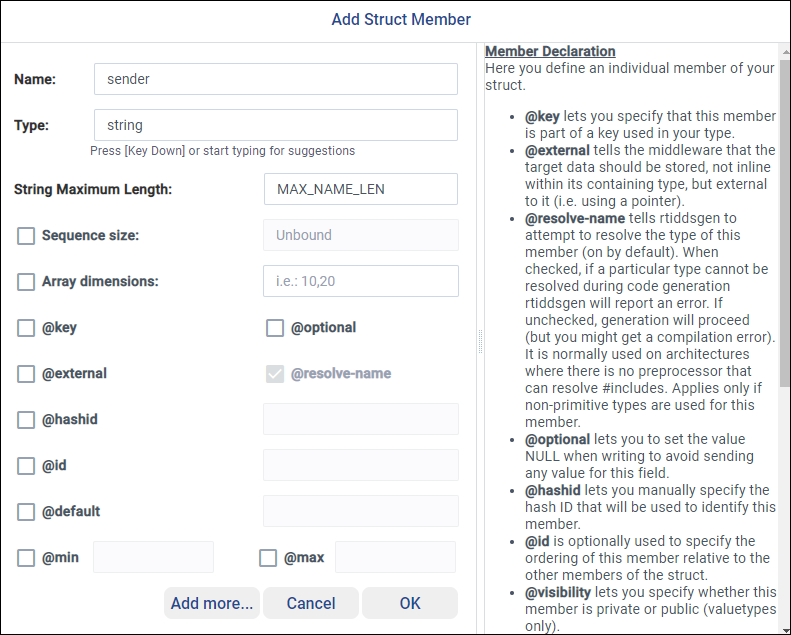Check the @external option
The width and height of the screenshot is (791, 635).
(26, 374)
